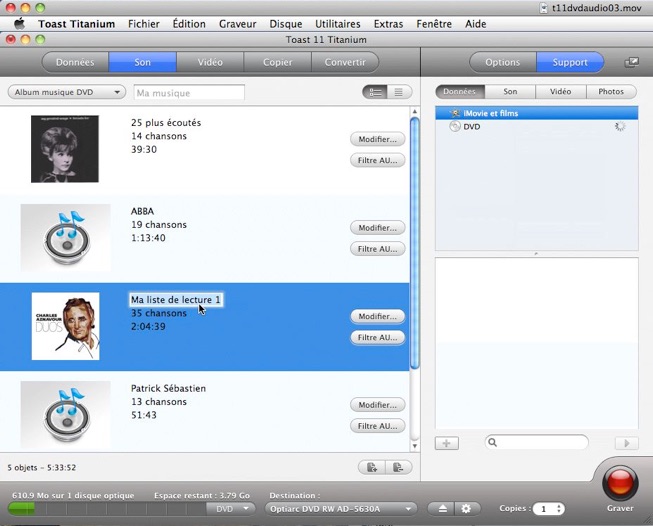Click the 25 plus écoutés album cover

click(x=65, y=149)
